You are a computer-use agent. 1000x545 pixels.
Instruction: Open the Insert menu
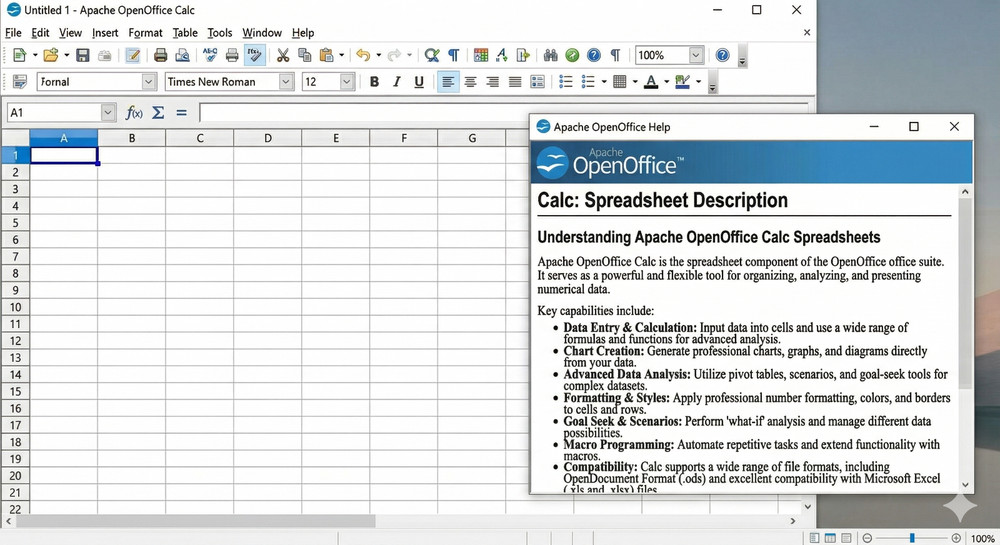[x=105, y=33]
